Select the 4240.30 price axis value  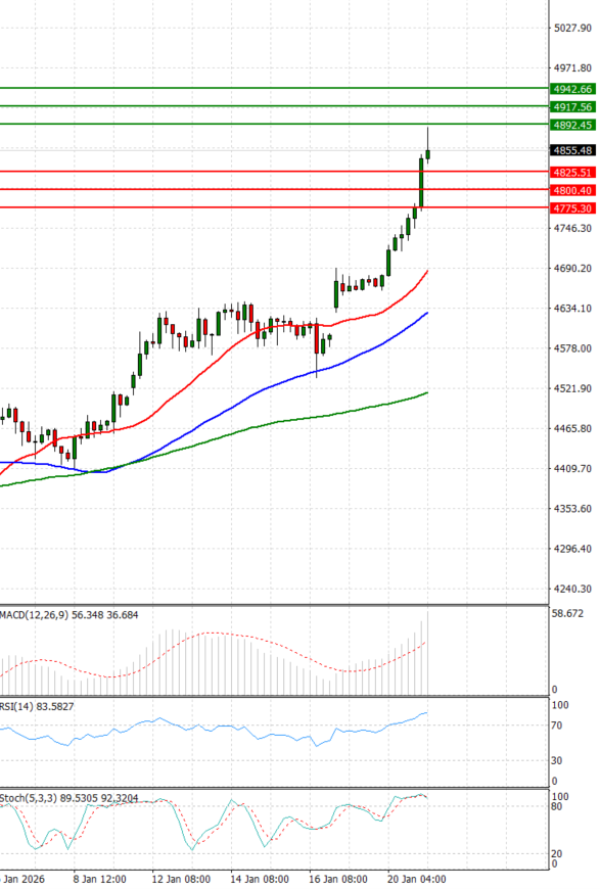pyautogui.click(x=572, y=589)
